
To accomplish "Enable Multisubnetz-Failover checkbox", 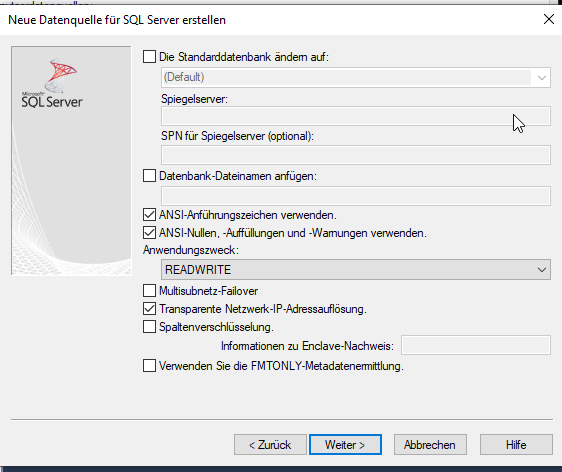I will pyautogui.click(x=149, y=291).
